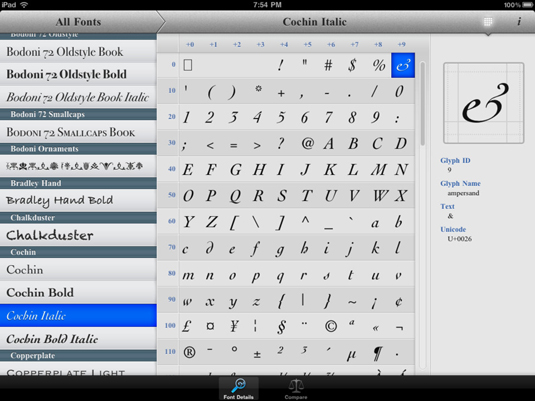The height and width of the screenshot is (401, 535).
Task: Select the Bodoni 72 Smallcaps Book font
Action: [78, 132]
